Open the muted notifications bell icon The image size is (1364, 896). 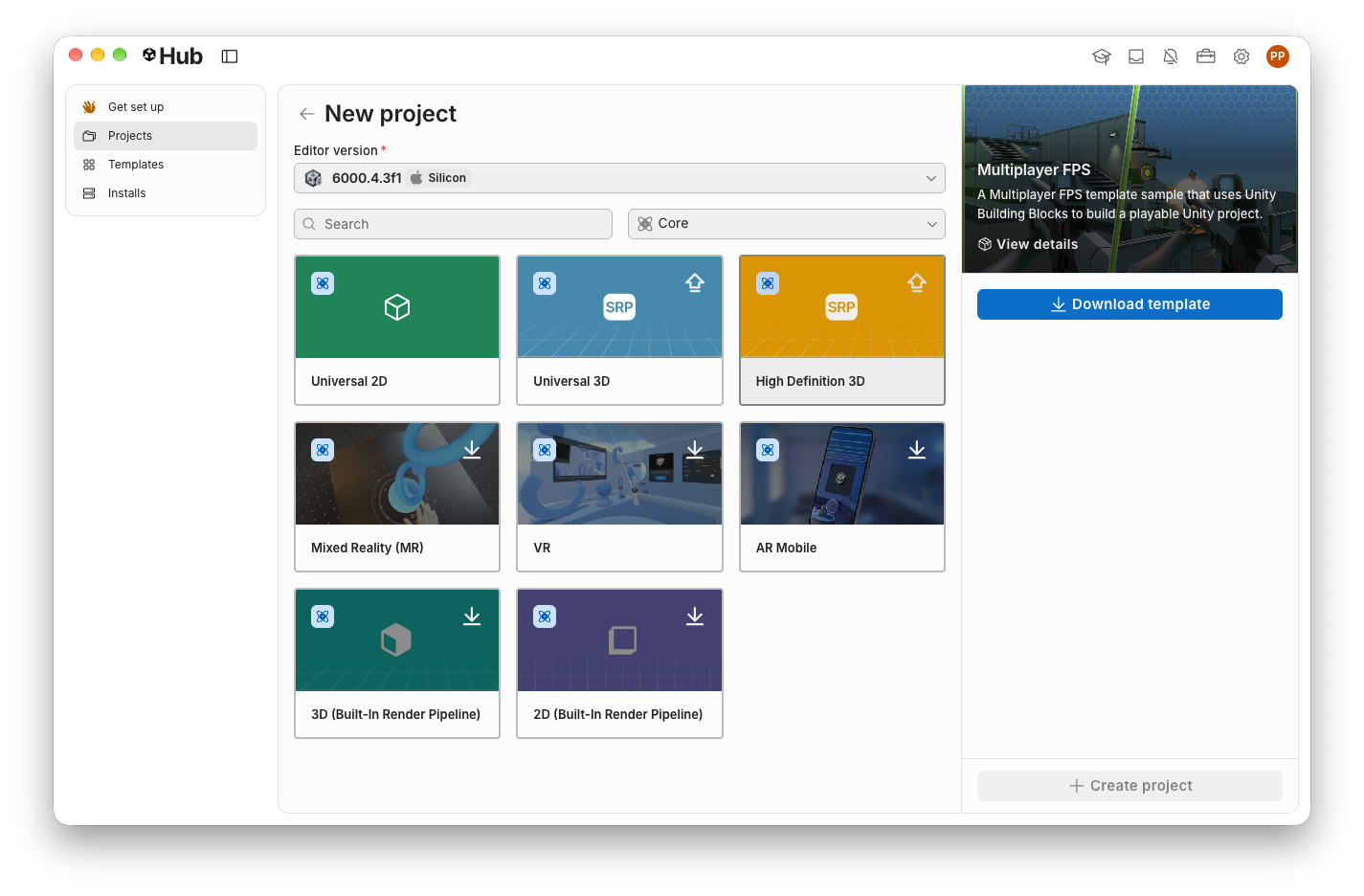pos(1171,56)
